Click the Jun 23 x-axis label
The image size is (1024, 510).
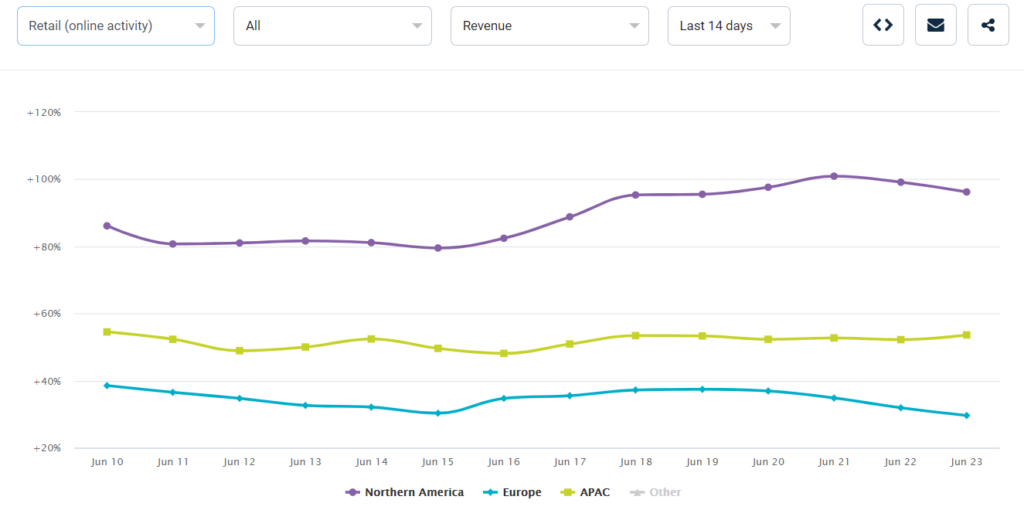967,462
